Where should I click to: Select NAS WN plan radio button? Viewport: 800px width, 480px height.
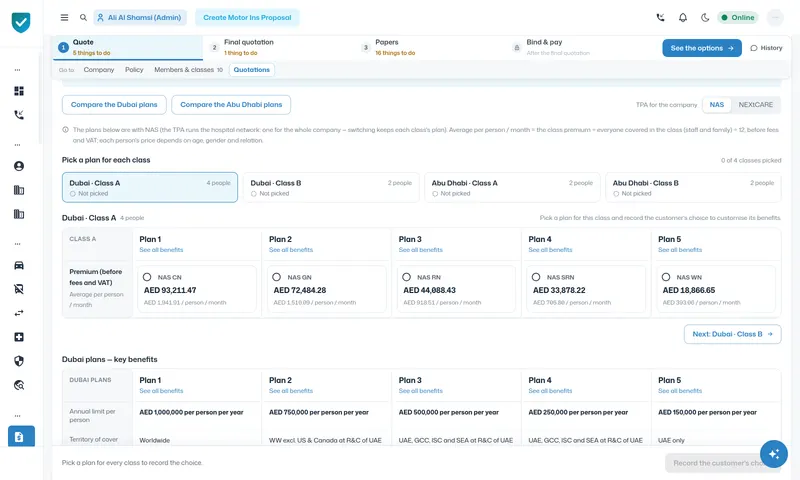pos(666,277)
